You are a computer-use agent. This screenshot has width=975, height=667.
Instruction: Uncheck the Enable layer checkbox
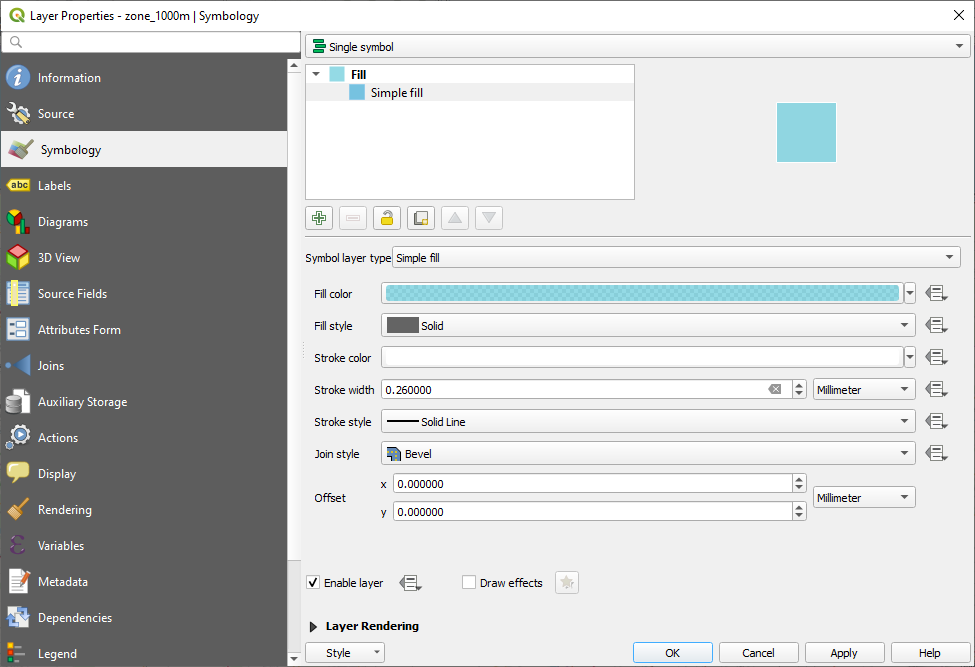click(314, 583)
